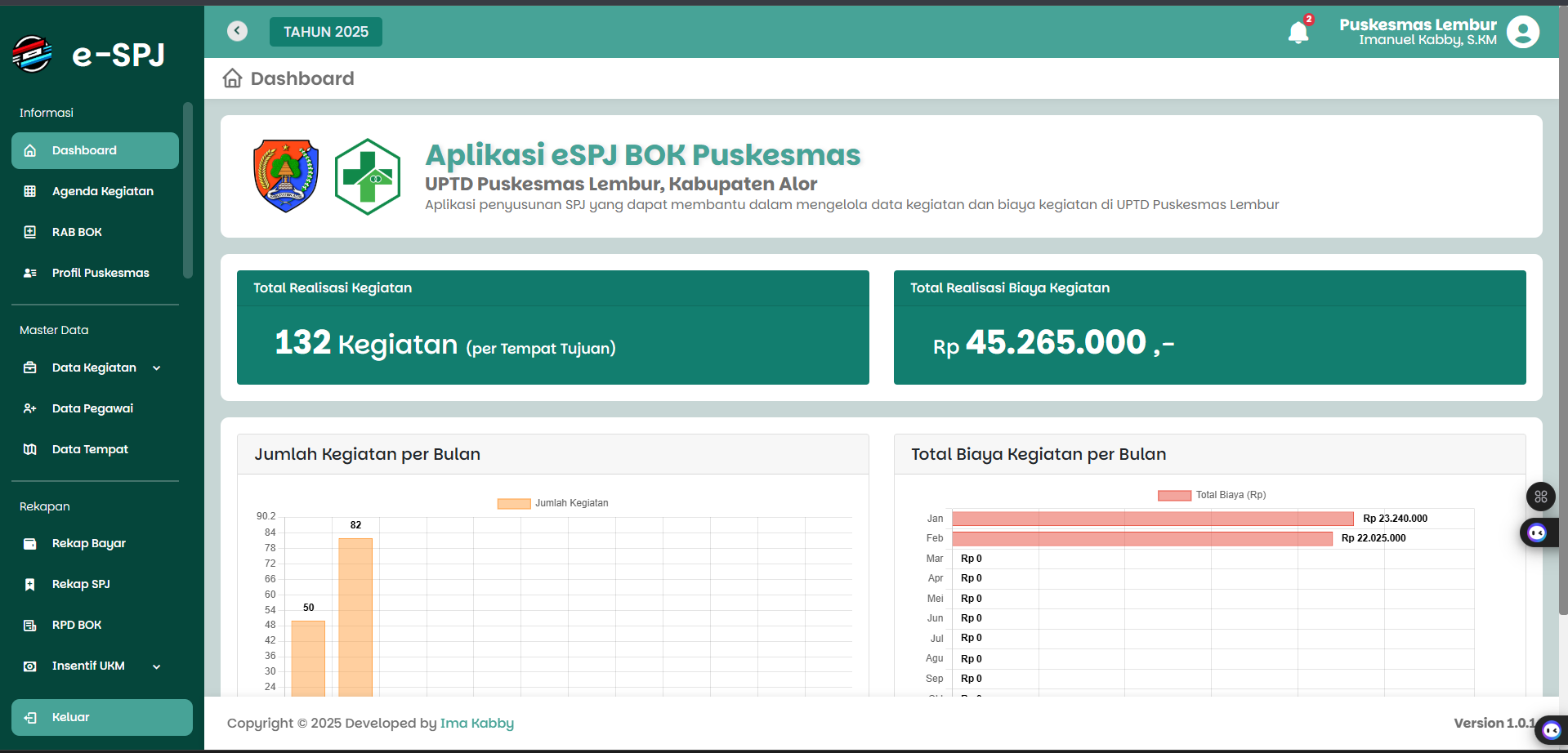Click the Rekap SPJ bookmark icon

point(30,585)
